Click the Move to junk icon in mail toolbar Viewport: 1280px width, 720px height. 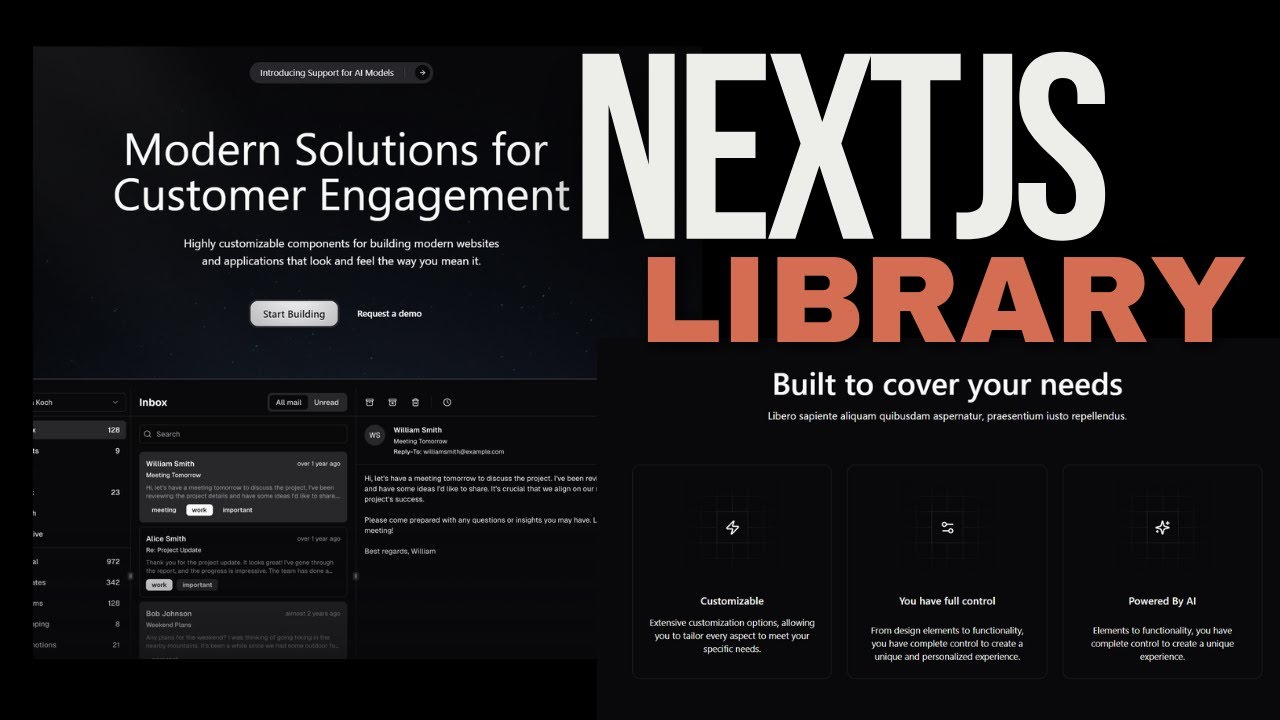392,402
